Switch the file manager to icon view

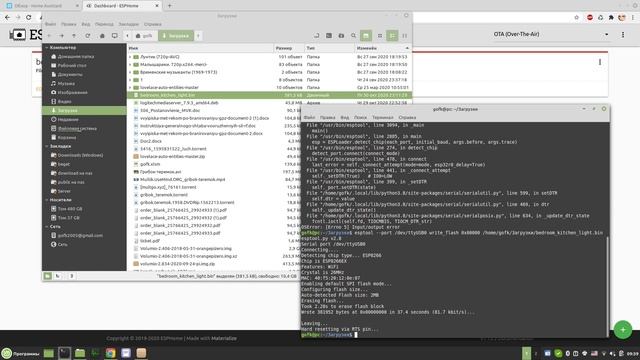[380, 36]
